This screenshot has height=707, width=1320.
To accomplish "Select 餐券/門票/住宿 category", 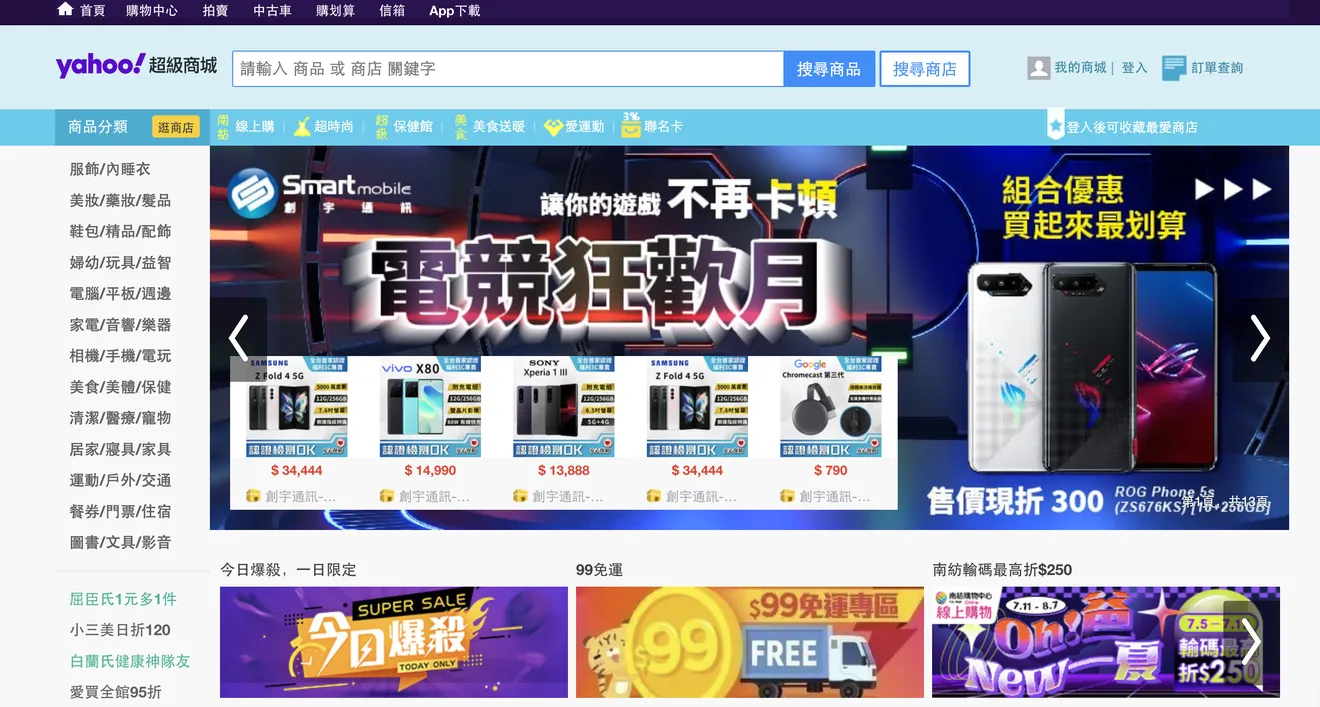I will click(120, 511).
